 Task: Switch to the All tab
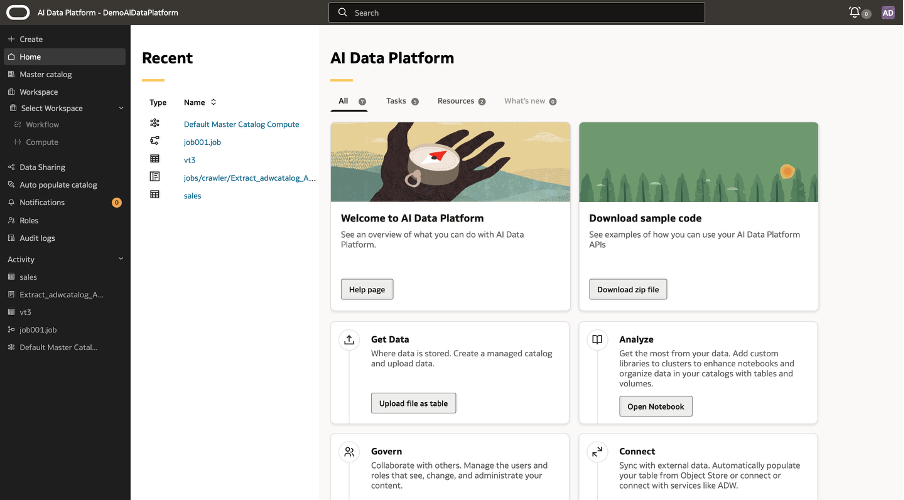349,101
